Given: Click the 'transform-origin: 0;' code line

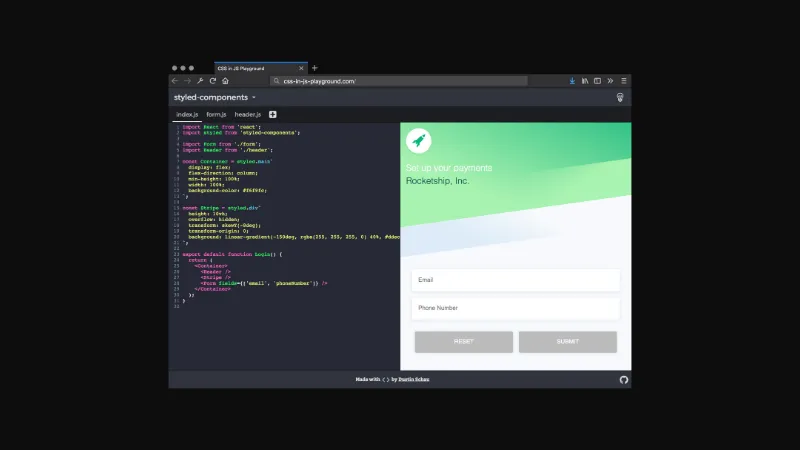Looking at the screenshot, I should pyautogui.click(x=218, y=231).
